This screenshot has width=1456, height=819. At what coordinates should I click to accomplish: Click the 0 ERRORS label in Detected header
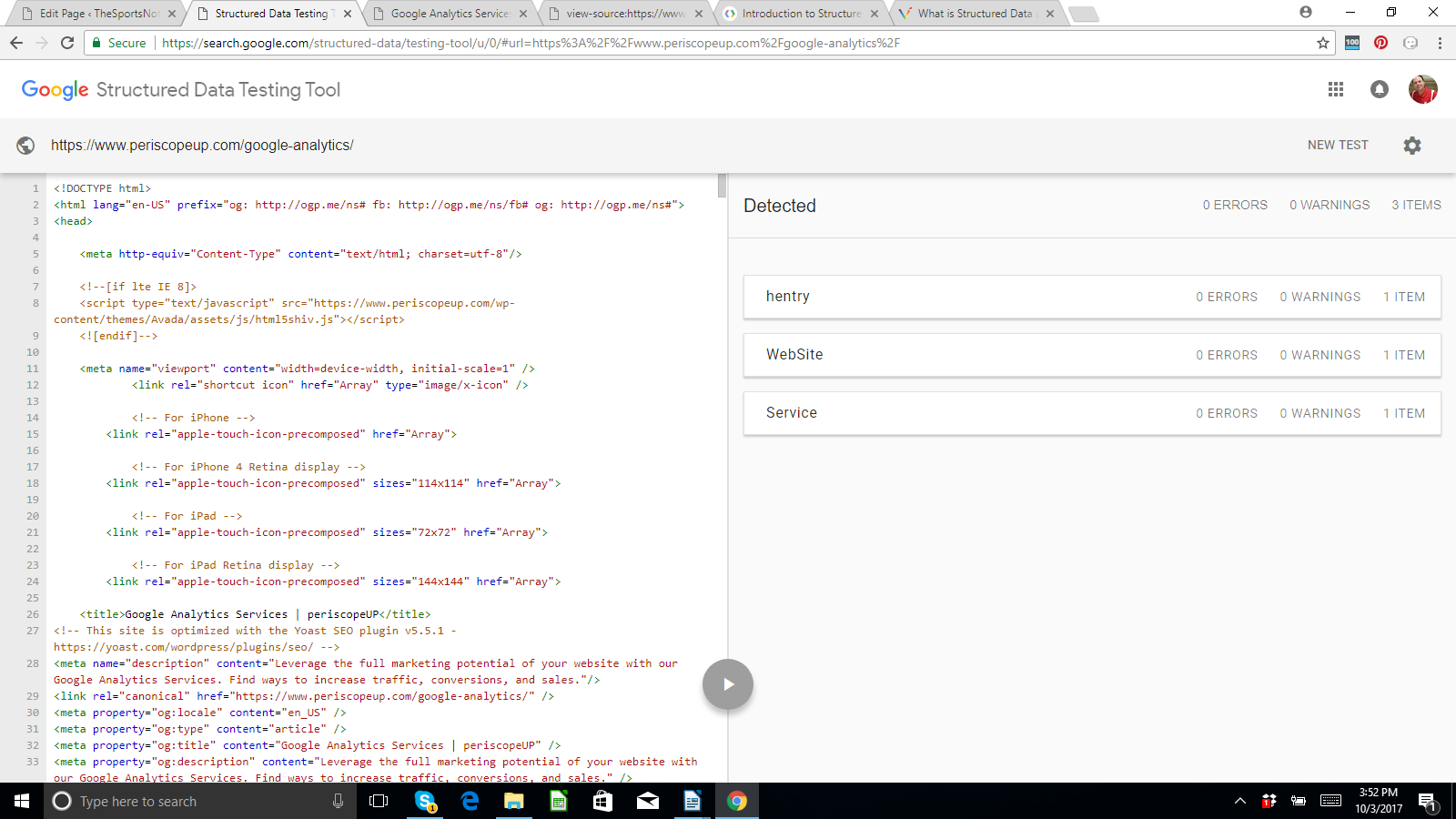(1235, 206)
